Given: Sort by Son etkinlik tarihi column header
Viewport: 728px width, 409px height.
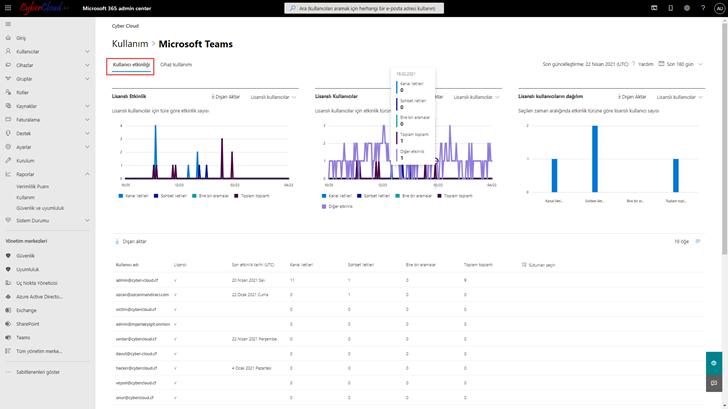Looking at the screenshot, I should pyautogui.click(x=253, y=265).
